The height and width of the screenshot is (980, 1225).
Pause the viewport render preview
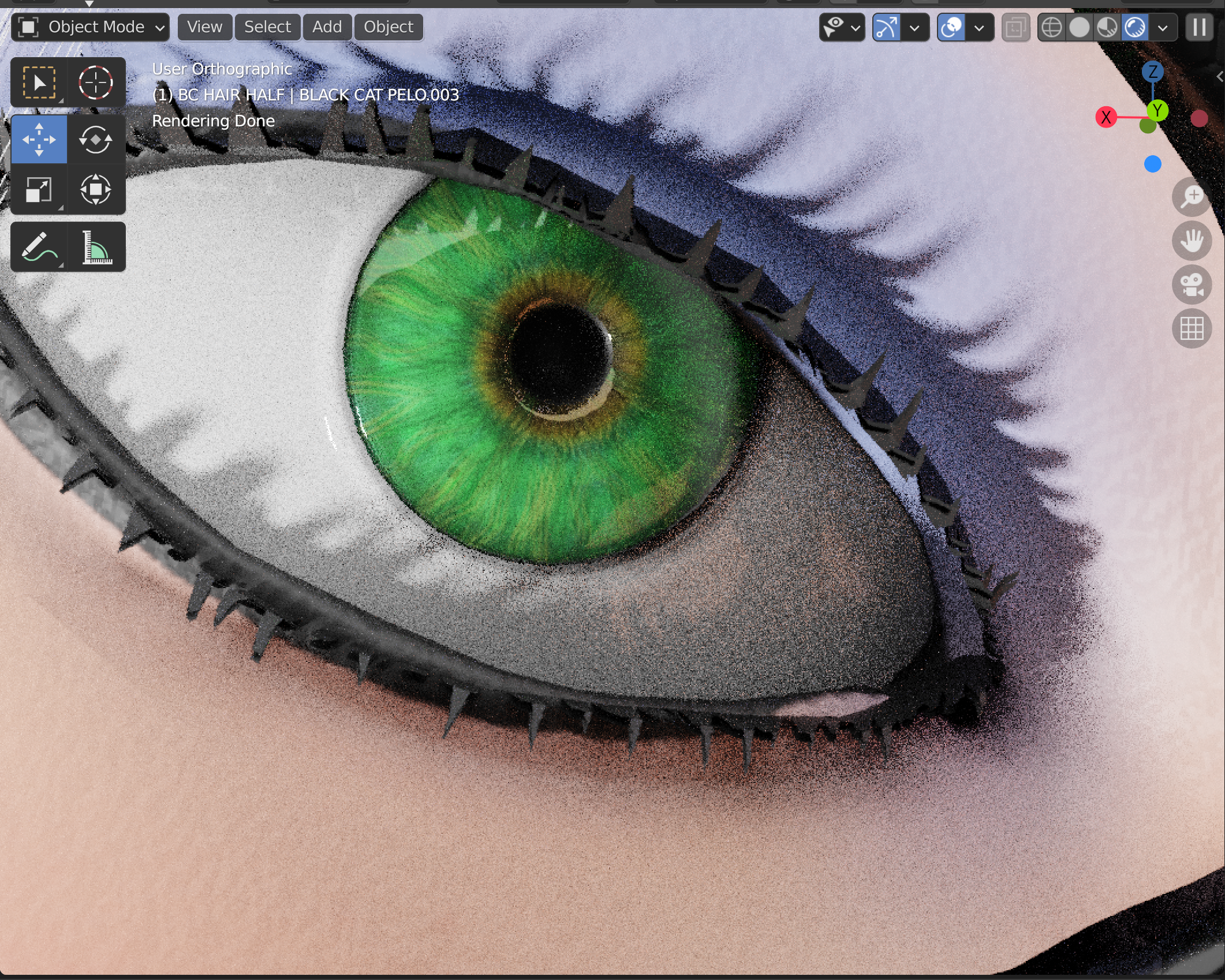[x=1199, y=27]
